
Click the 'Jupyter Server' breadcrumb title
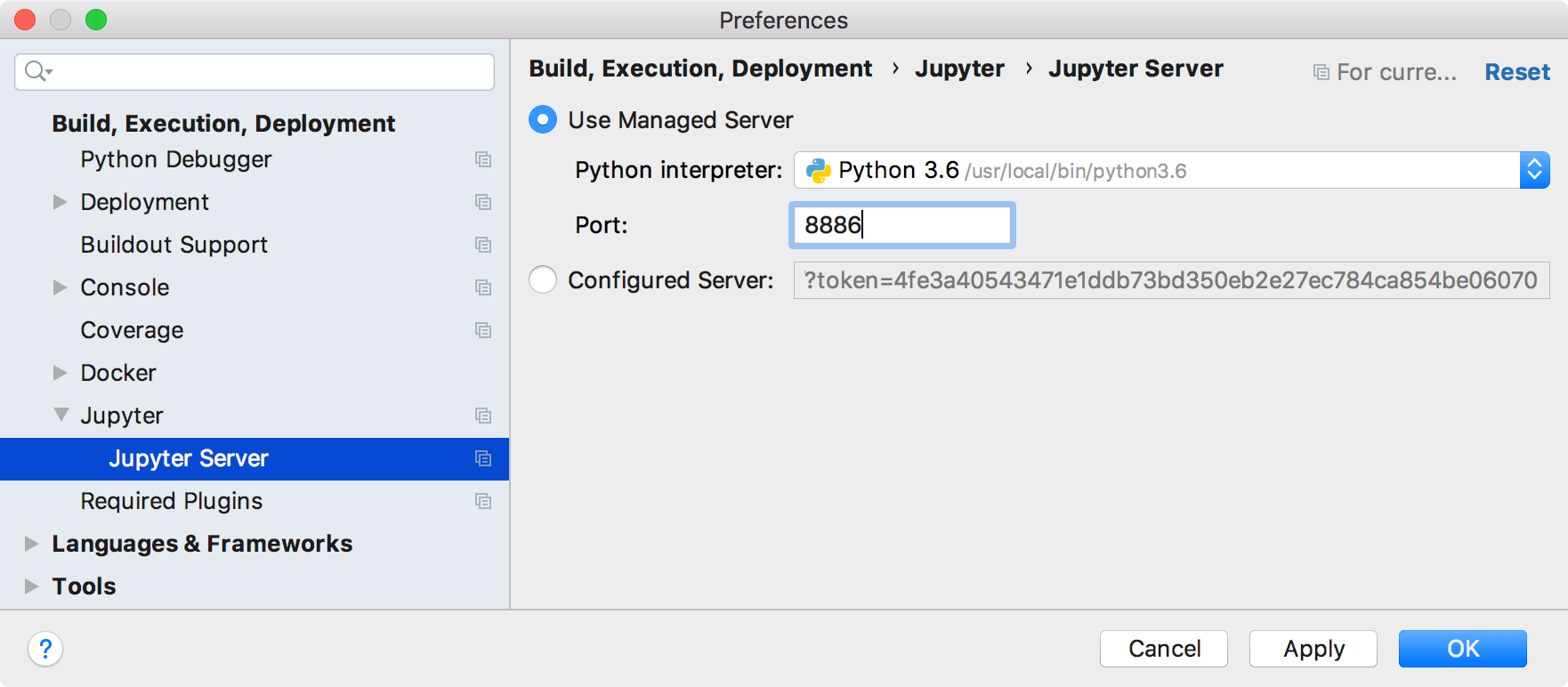point(1136,69)
